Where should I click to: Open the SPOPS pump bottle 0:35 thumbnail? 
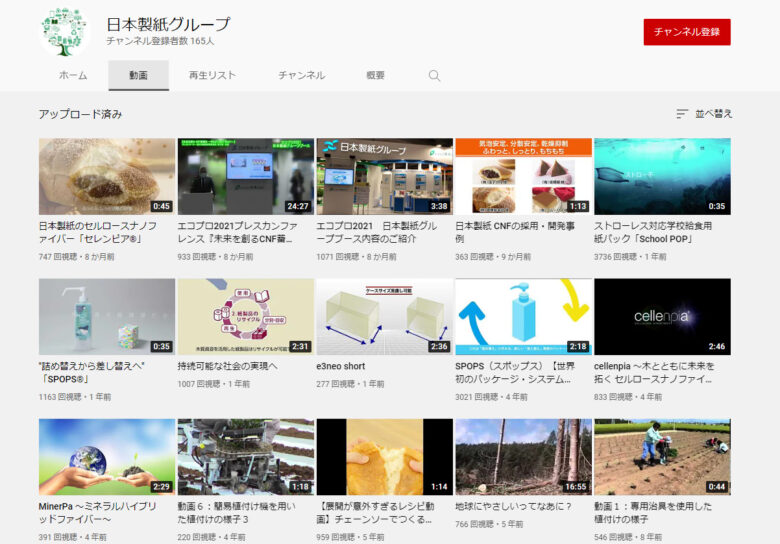click(107, 317)
